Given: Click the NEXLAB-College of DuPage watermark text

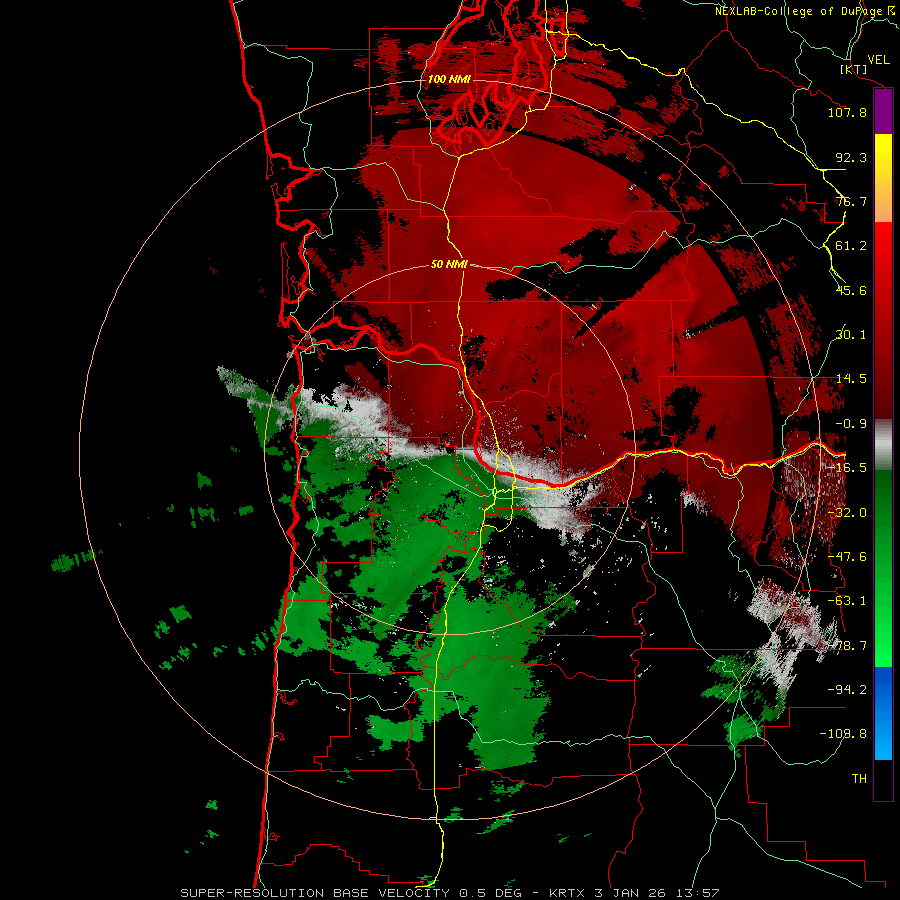Looking at the screenshot, I should (807, 11).
